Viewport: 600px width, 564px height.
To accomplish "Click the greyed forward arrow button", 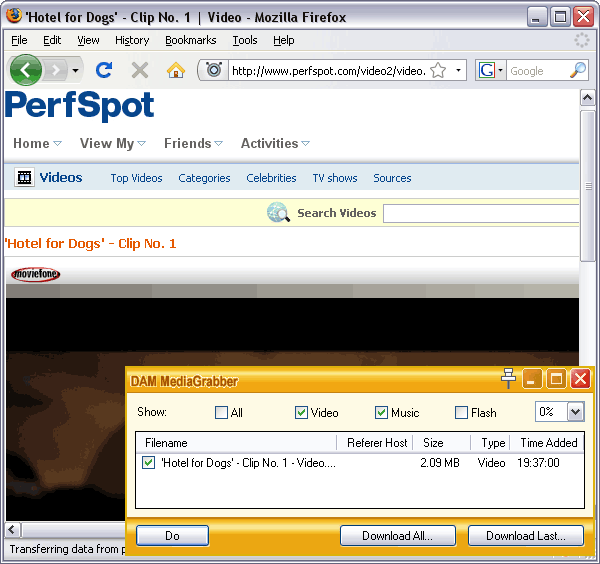I will coord(56,70).
